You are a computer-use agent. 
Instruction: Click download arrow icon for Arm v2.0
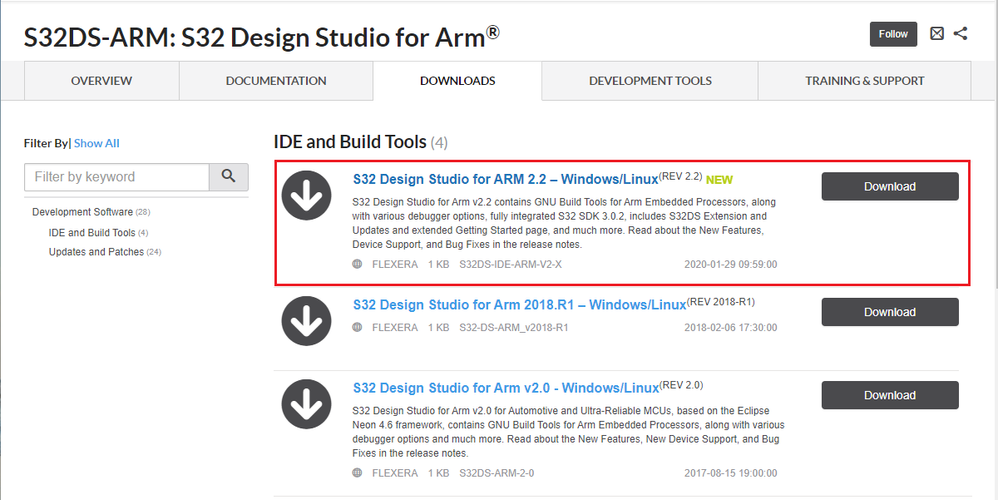tap(306, 405)
